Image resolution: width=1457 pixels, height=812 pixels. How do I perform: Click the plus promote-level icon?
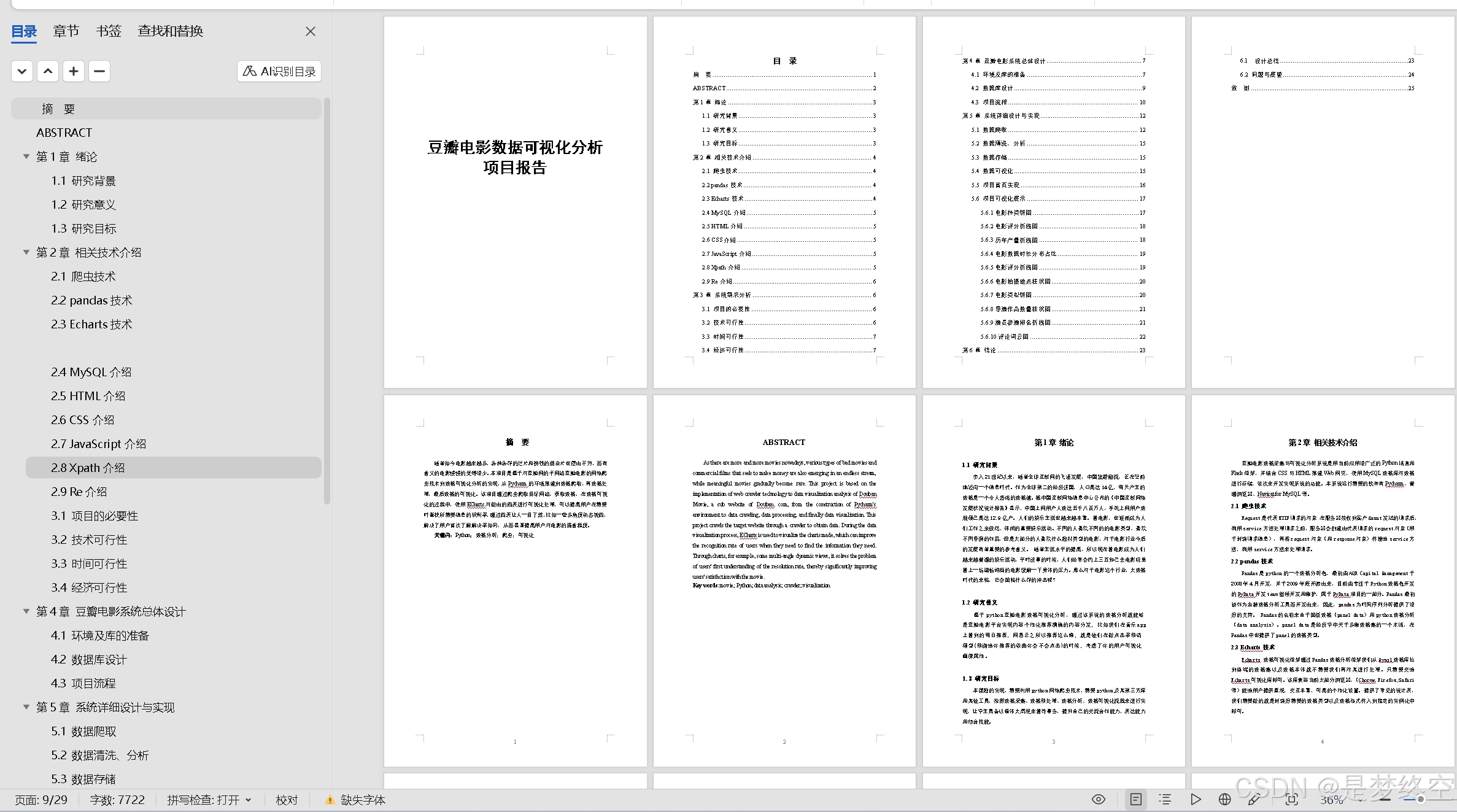74,71
